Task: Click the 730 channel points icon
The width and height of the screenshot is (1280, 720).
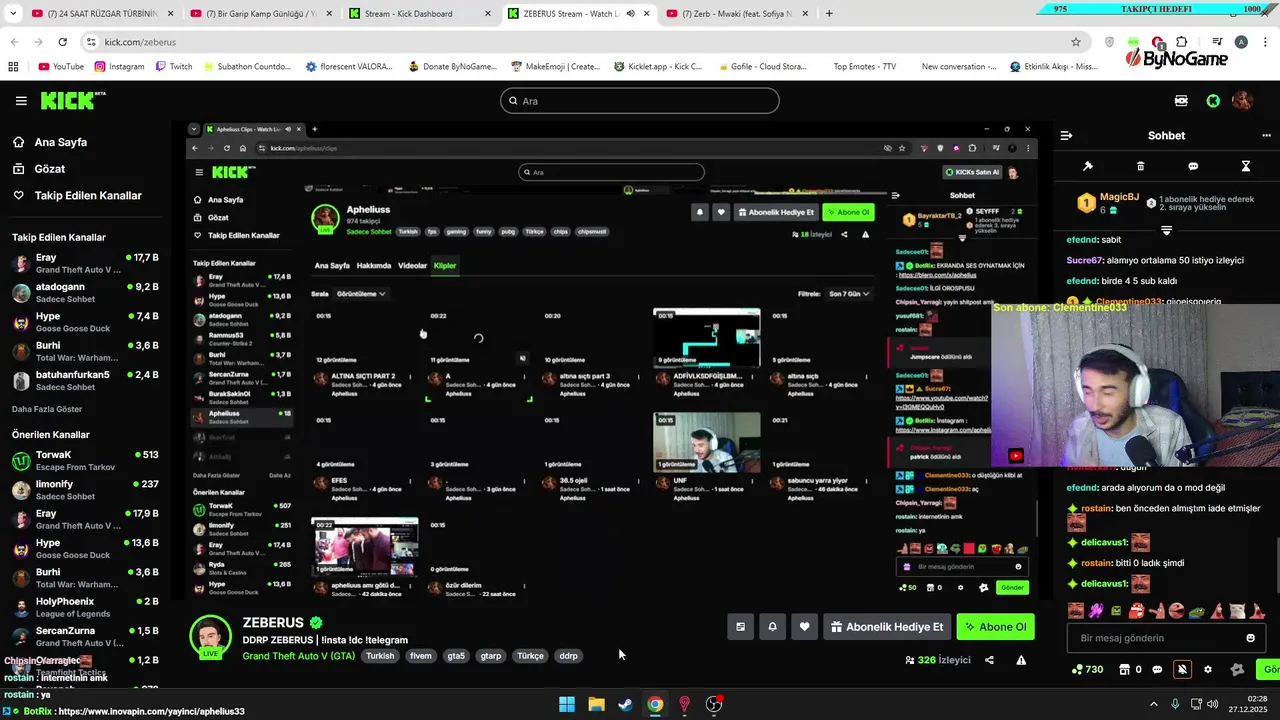Action: (x=1087, y=669)
